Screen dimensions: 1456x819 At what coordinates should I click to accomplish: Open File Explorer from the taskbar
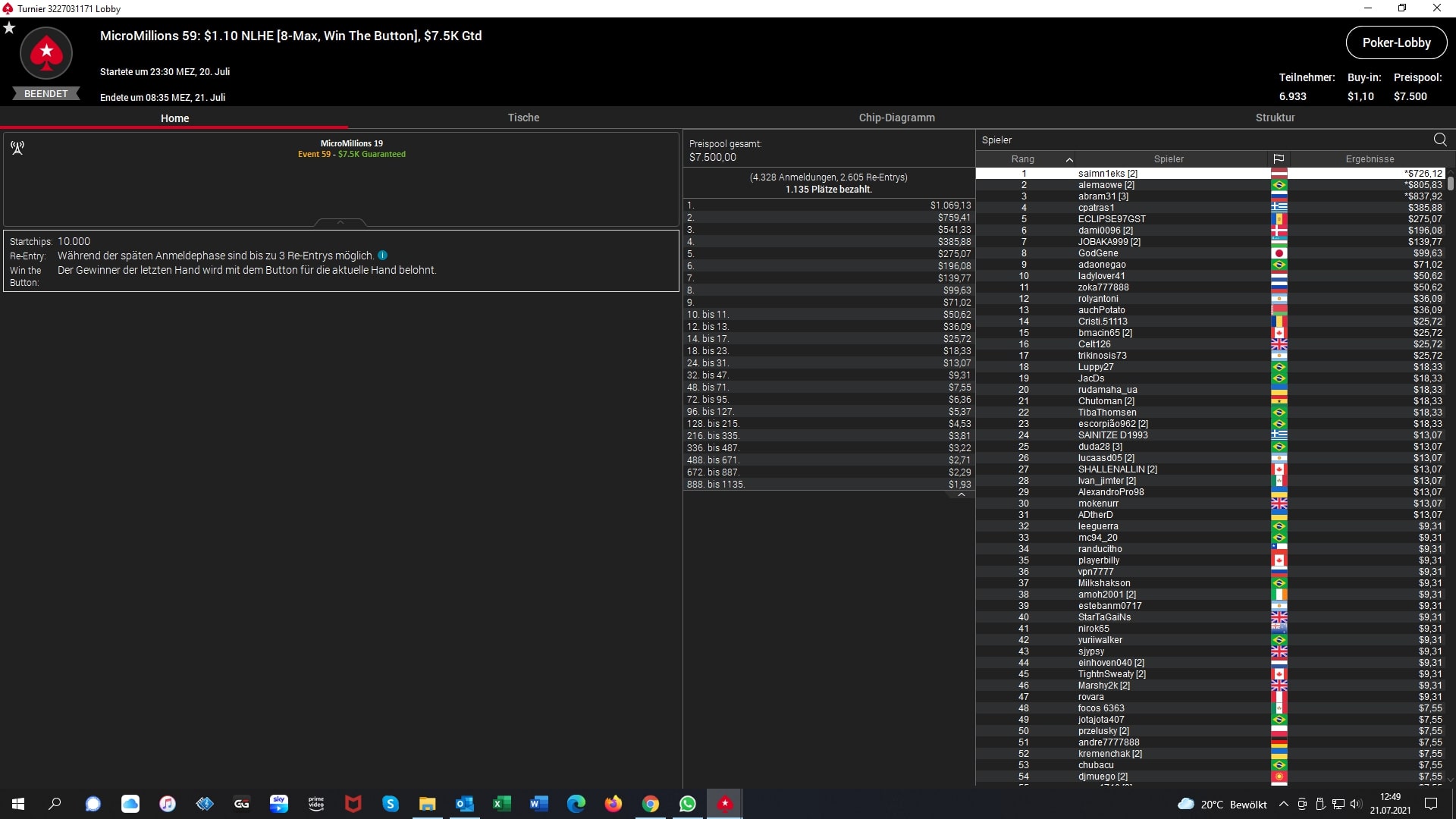coord(428,804)
